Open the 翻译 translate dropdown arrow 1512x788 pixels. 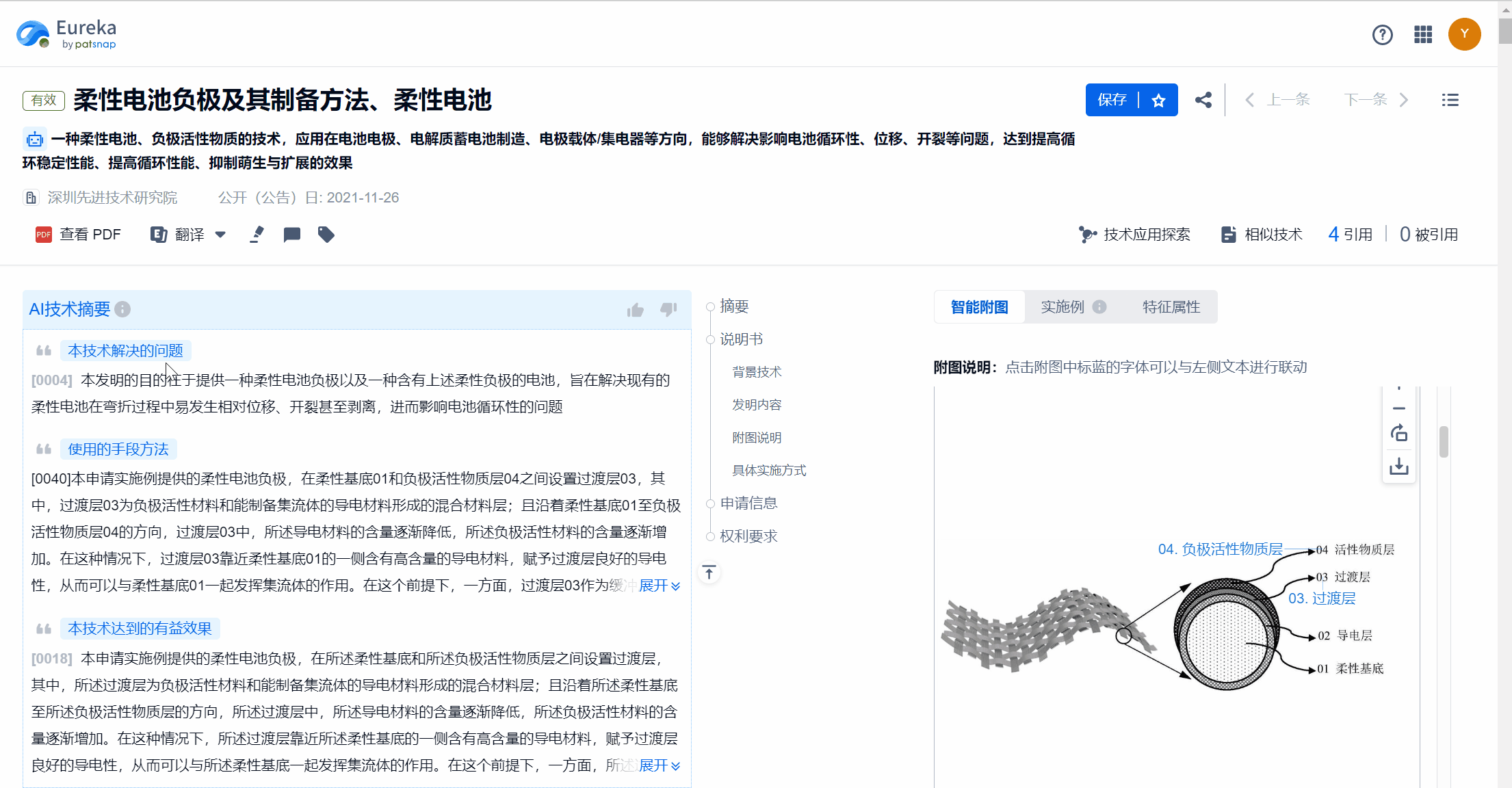pyautogui.click(x=220, y=235)
